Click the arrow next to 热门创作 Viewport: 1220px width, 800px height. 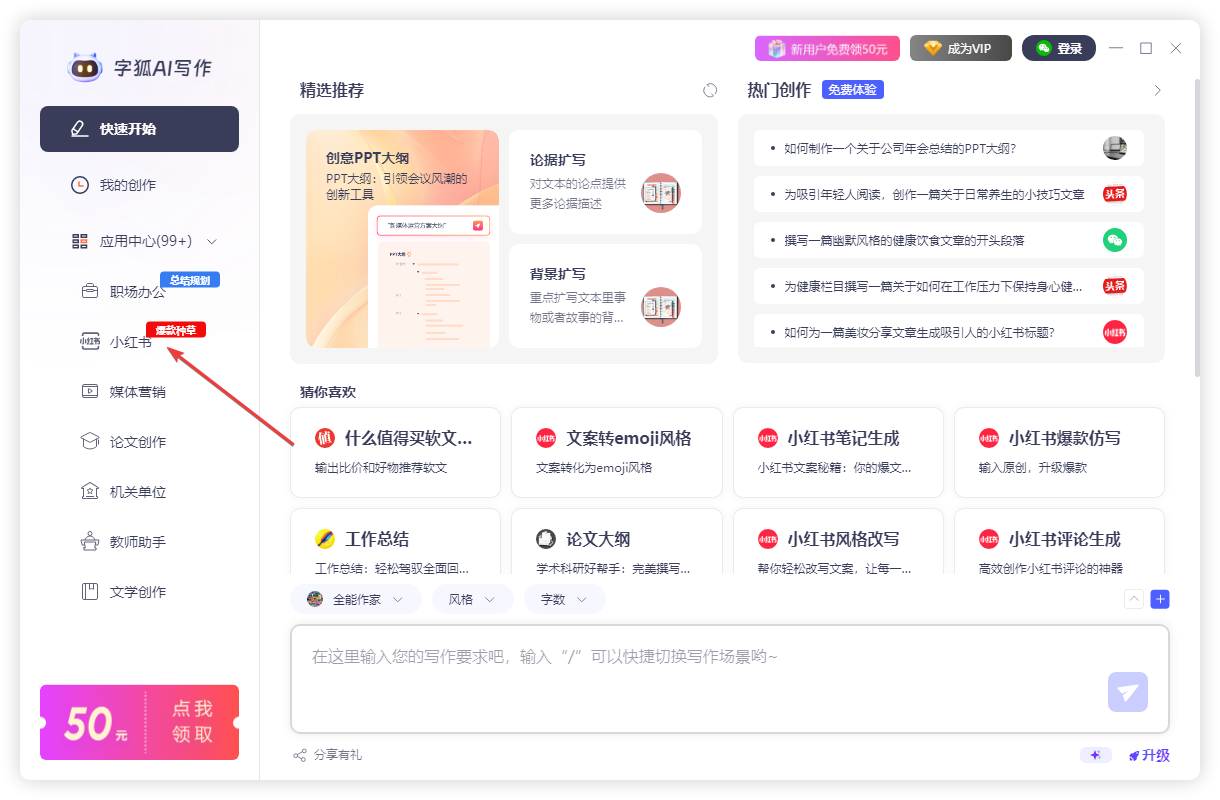point(1158,90)
